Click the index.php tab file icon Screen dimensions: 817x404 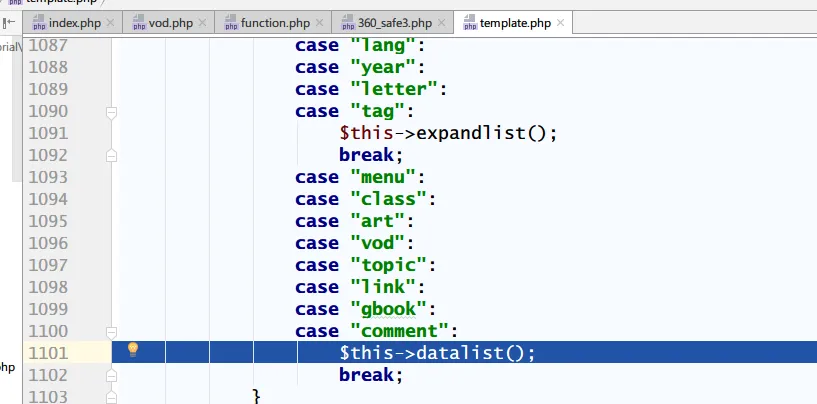coord(38,22)
